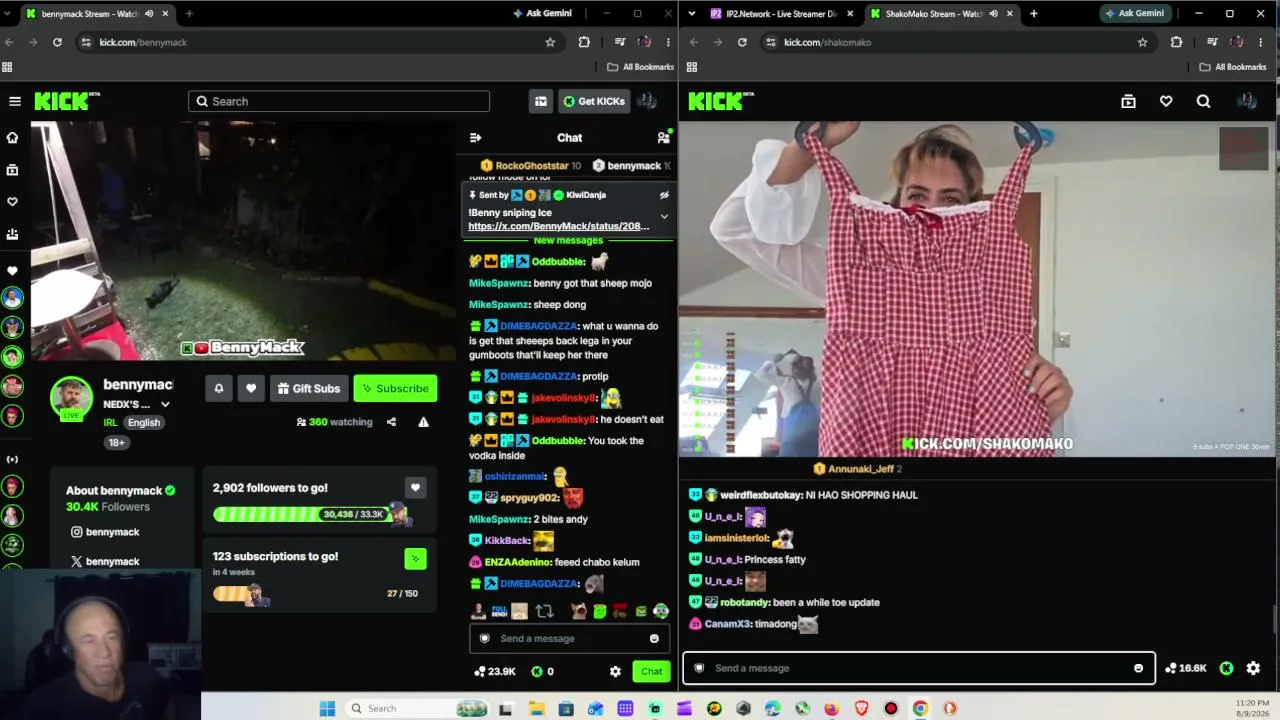Open the Kick search icon in ShakoMako window

[x=1203, y=101]
